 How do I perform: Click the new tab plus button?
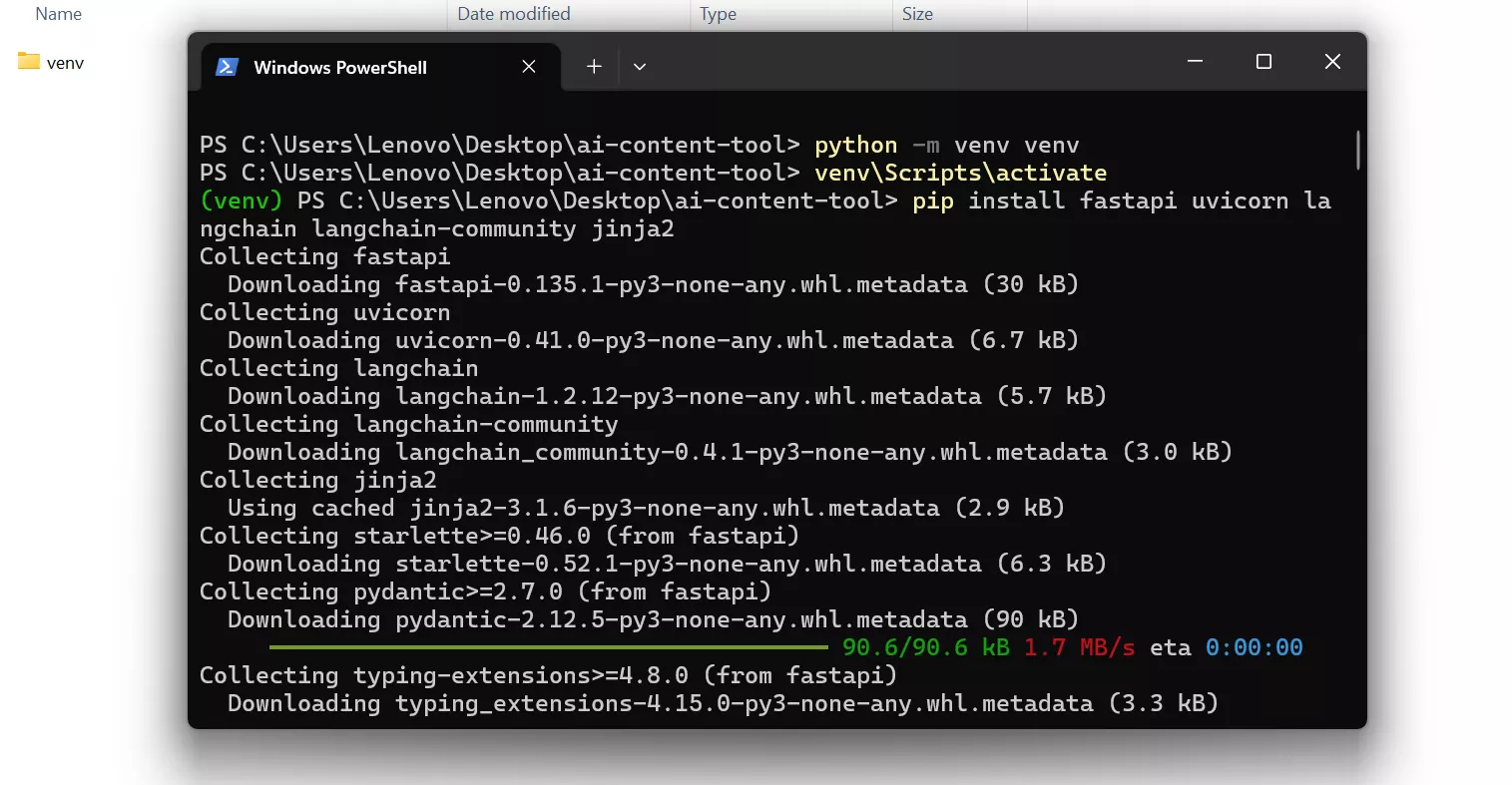[594, 66]
